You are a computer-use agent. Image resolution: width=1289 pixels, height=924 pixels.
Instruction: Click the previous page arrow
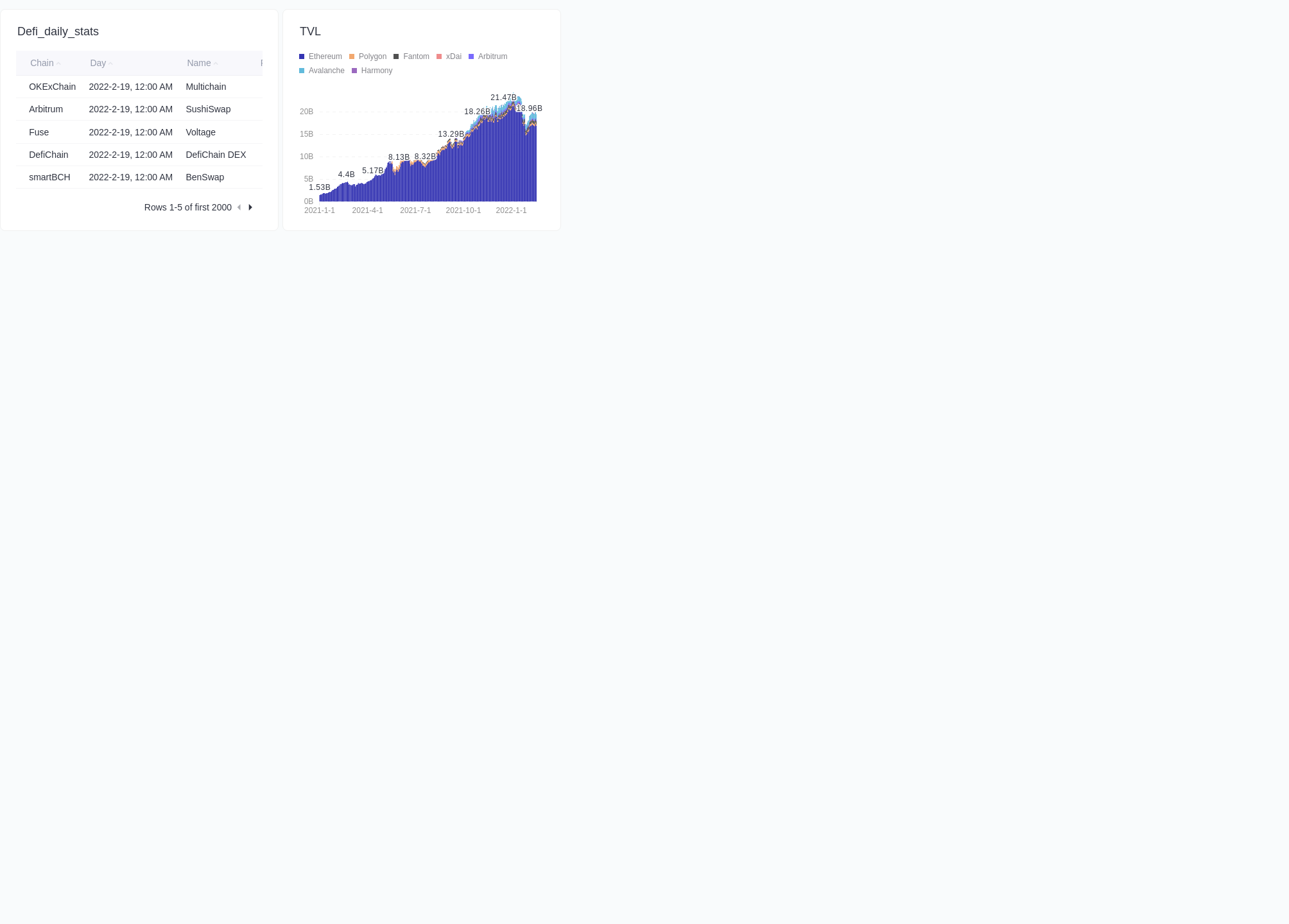tap(239, 207)
